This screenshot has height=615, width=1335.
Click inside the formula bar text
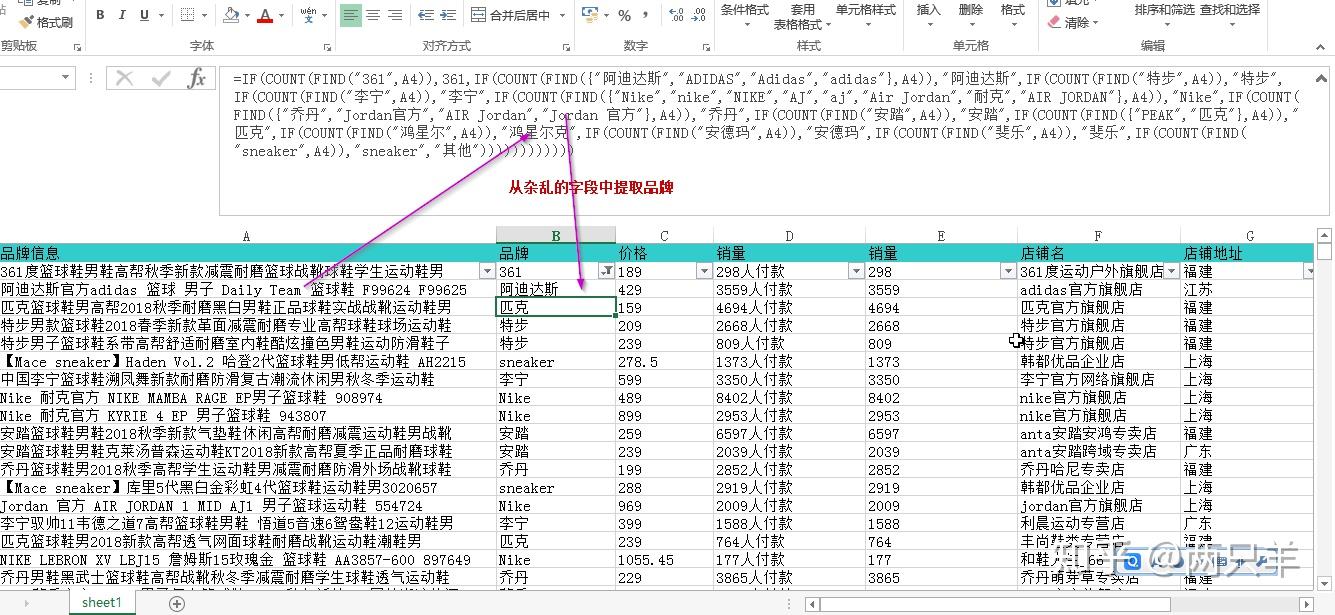coord(765,114)
